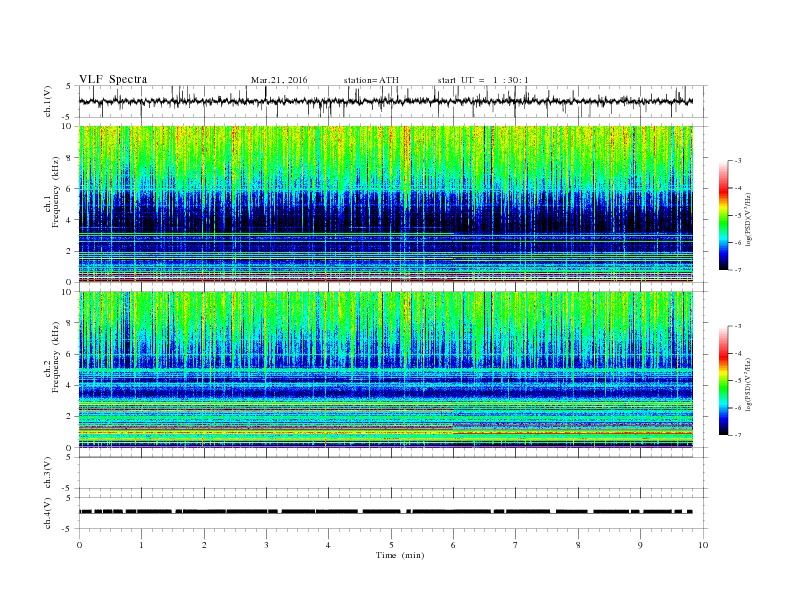792x612 pixels.
Task: Click the "log(PSD)(V²/Hz)" label beside the ch.1 colorbar
Action: coord(749,219)
